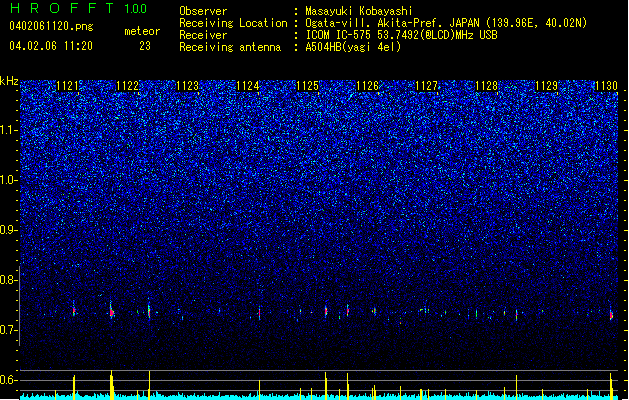The height and width of the screenshot is (400, 629).
Task: Click the kHz axis unit label
Action: pos(9,81)
